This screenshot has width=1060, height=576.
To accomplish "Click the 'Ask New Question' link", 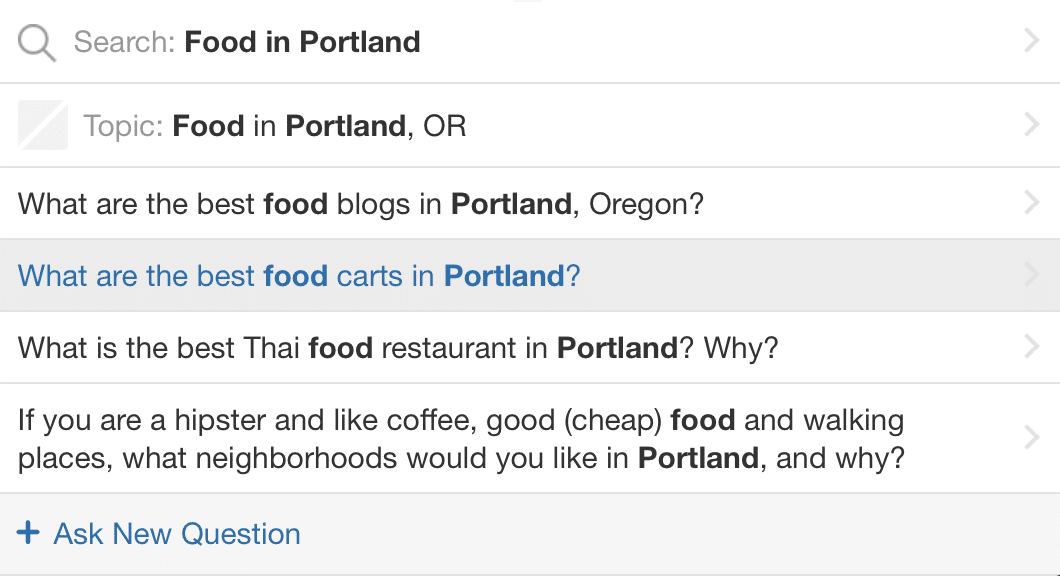I will coord(177,533).
